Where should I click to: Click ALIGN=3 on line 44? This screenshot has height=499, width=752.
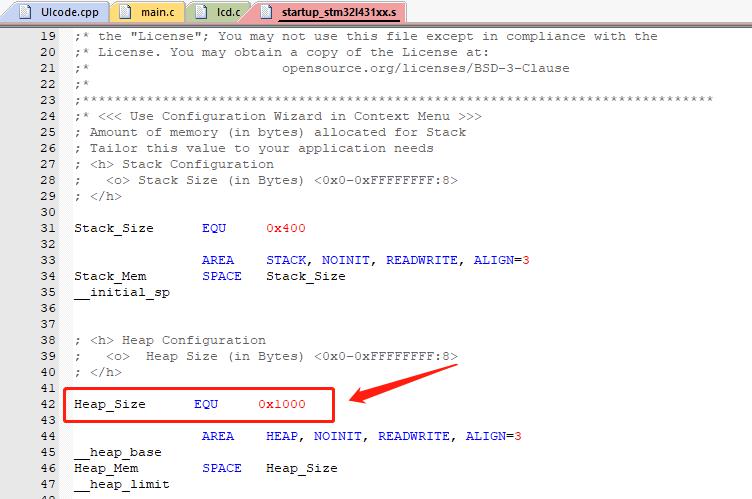click(x=494, y=436)
